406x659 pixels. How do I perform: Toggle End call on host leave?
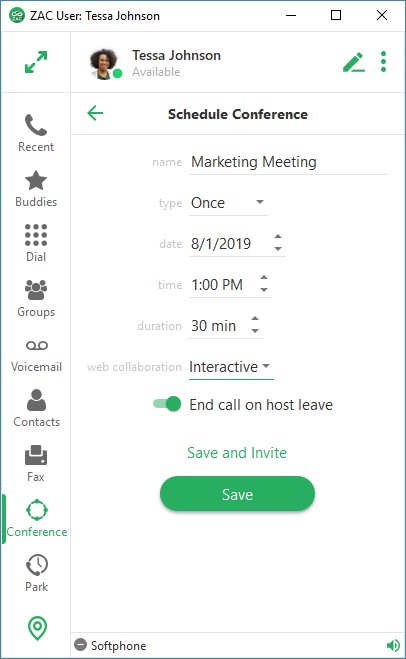167,404
